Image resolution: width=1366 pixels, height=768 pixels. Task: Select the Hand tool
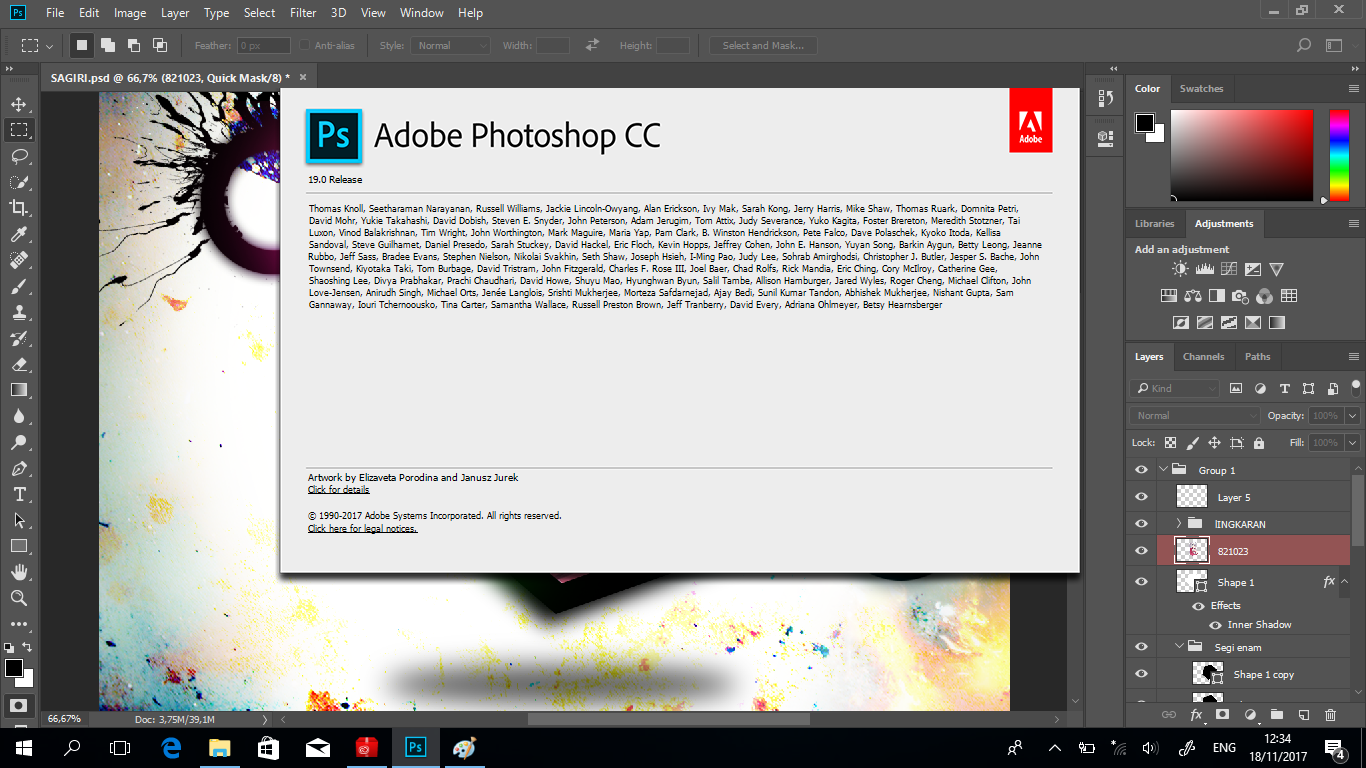click(18, 572)
